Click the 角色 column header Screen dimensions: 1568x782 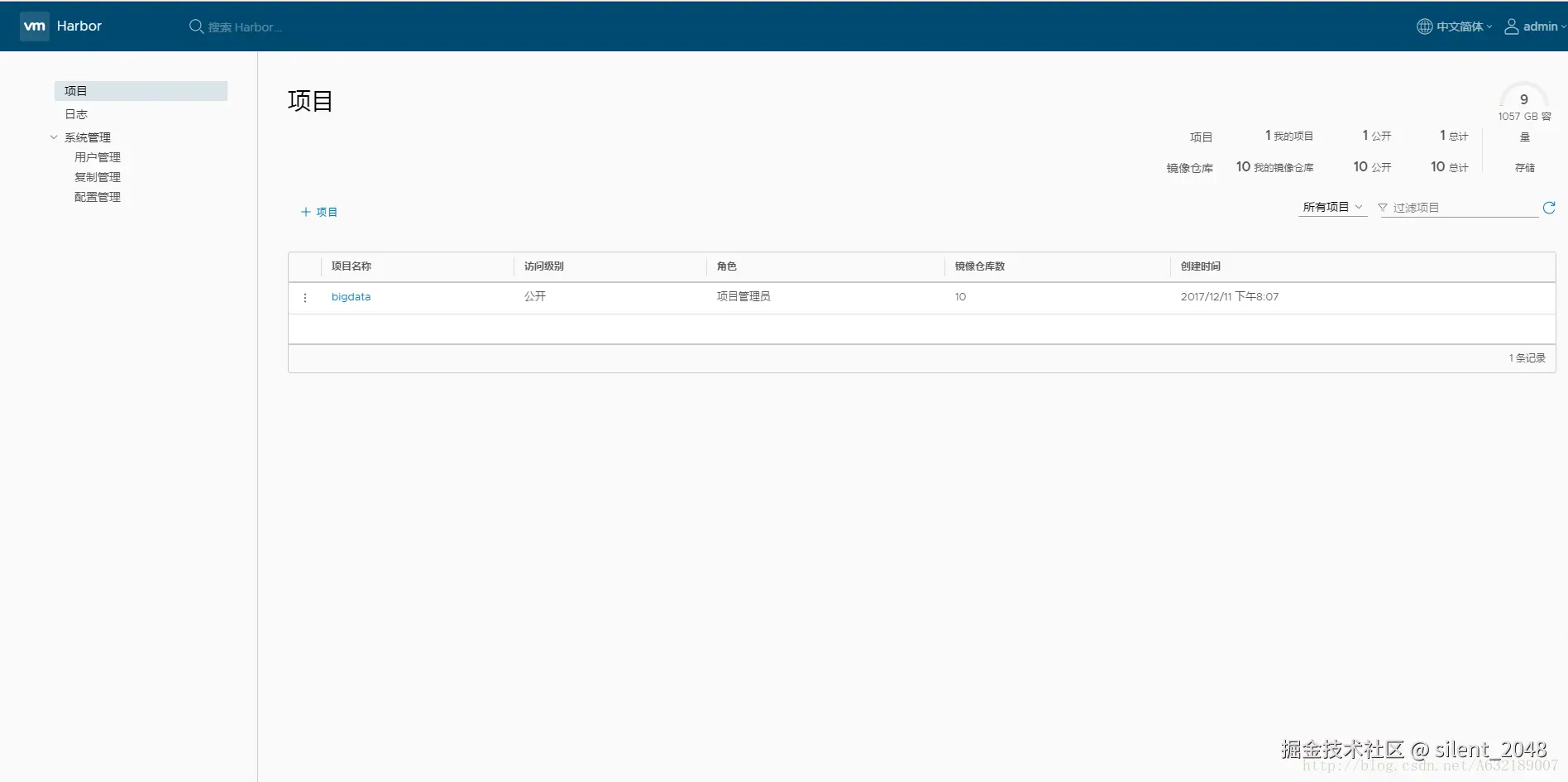click(727, 266)
